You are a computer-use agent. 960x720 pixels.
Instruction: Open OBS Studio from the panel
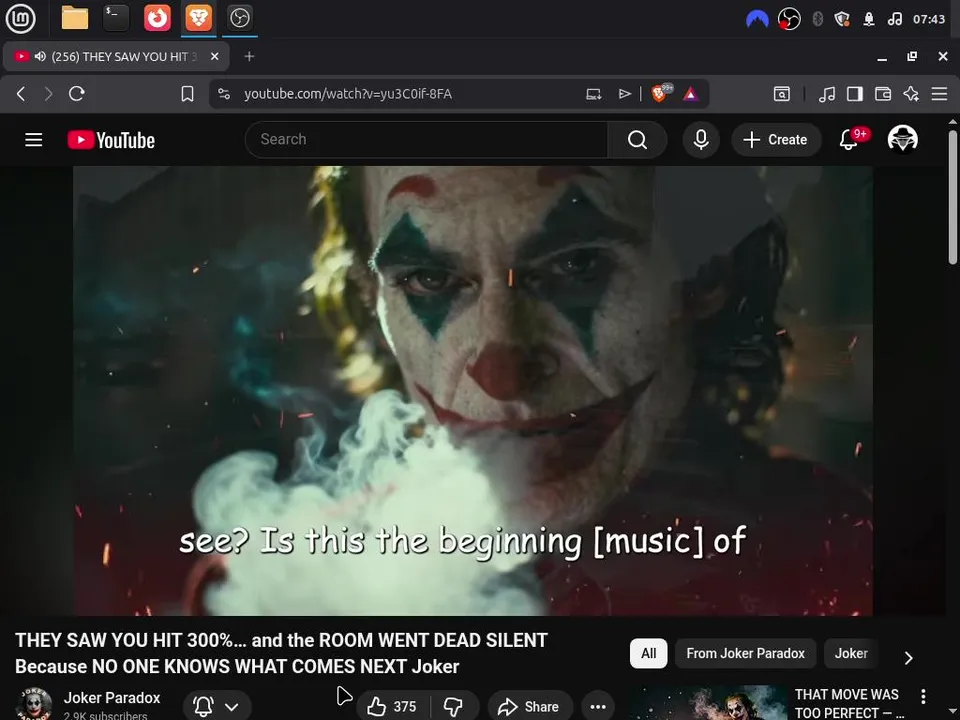(239, 18)
